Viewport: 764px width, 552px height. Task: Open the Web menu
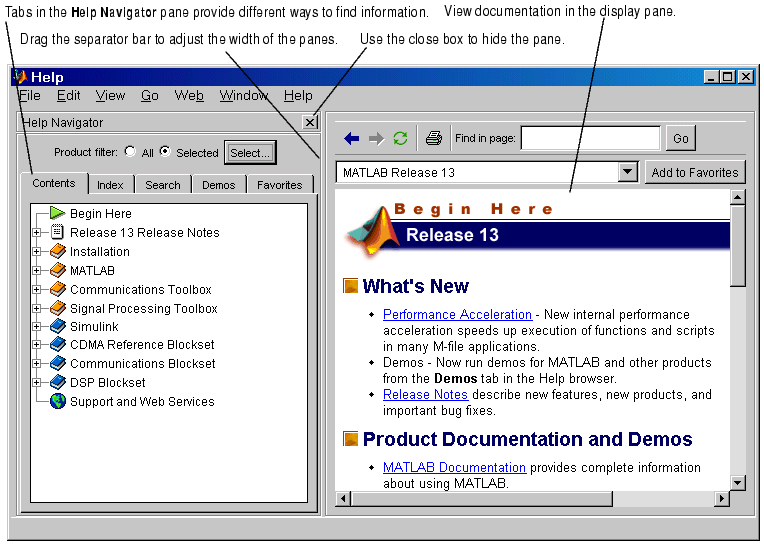(x=189, y=95)
